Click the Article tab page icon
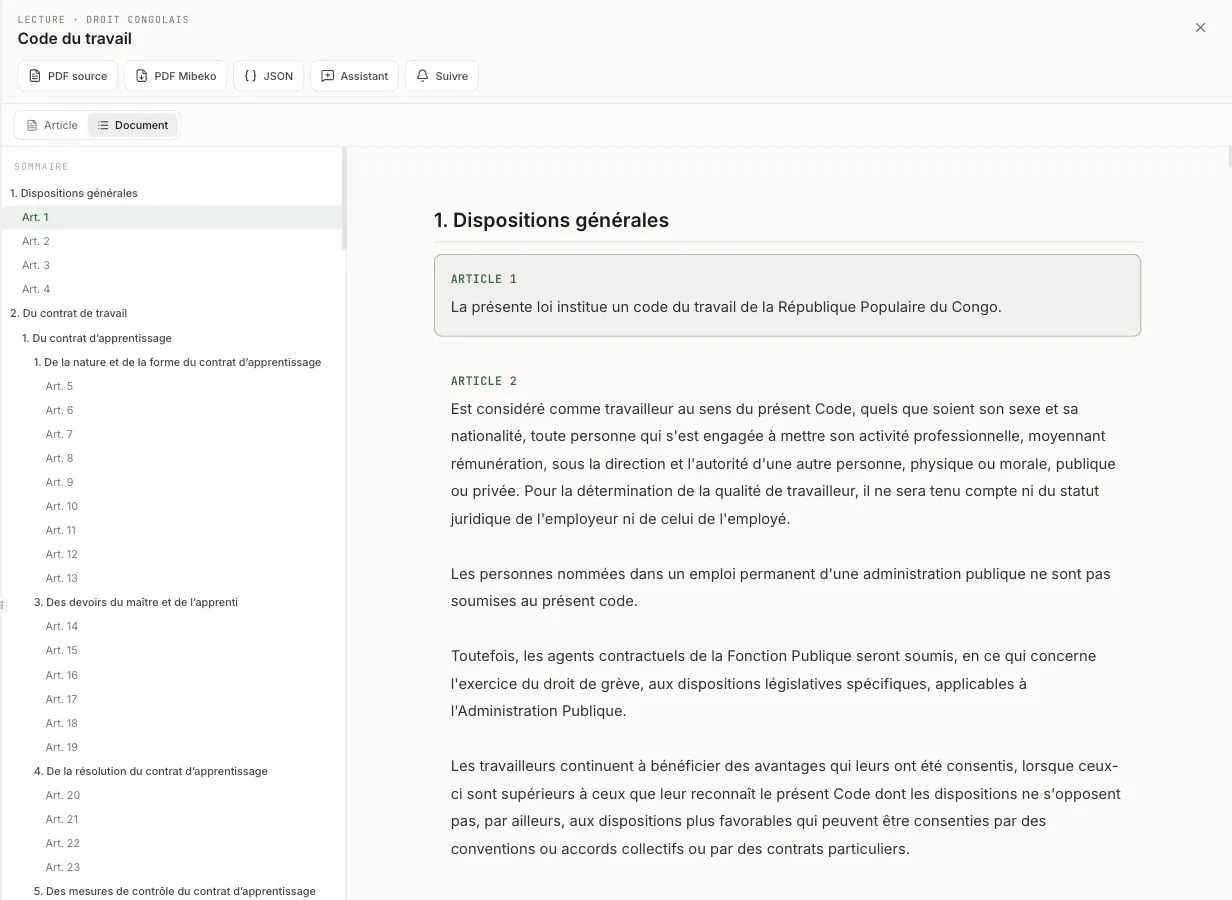This screenshot has width=1232, height=900. 32,125
